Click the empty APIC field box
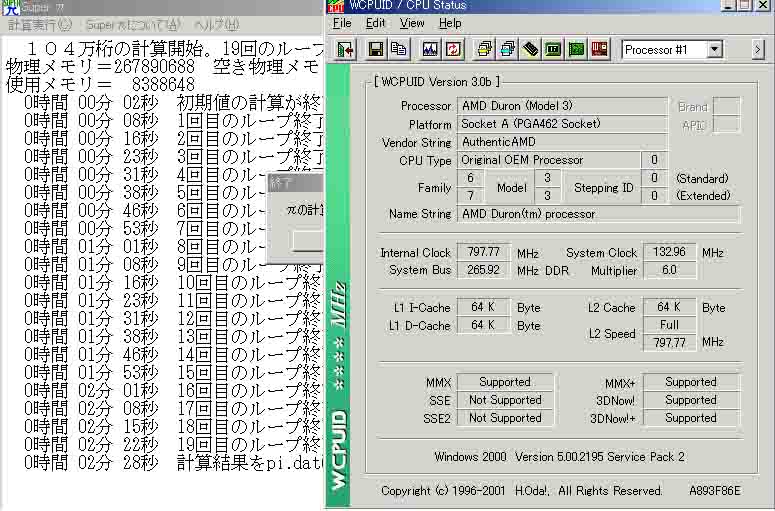This screenshot has height=511, width=775. [x=726, y=125]
